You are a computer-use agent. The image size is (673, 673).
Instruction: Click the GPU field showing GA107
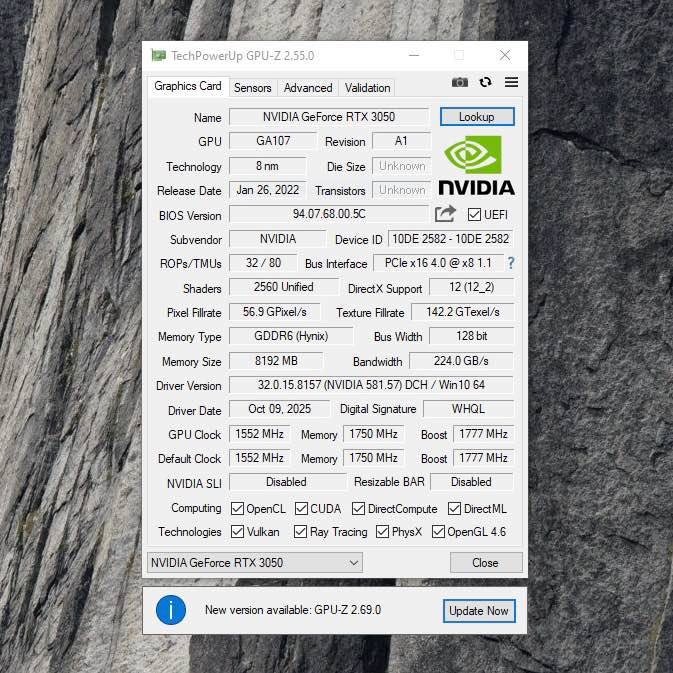pyautogui.click(x=273, y=141)
